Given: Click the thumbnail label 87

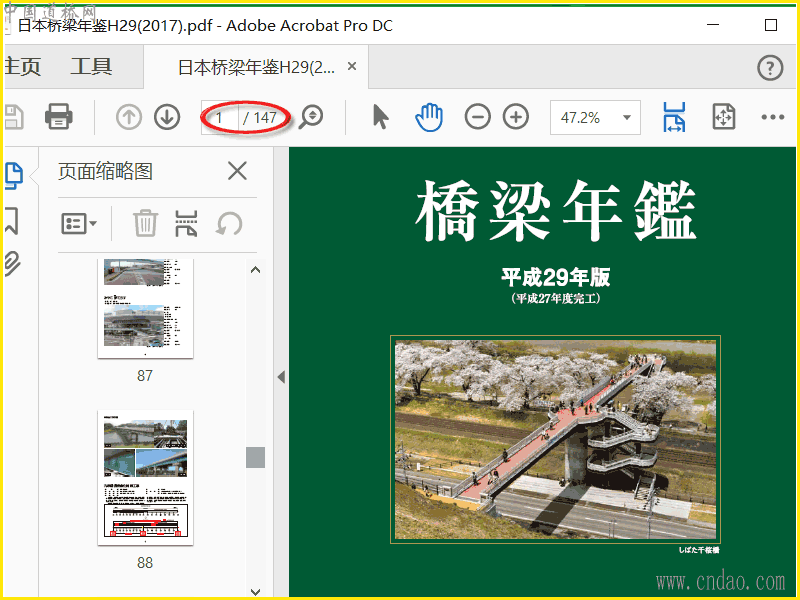Looking at the screenshot, I should [x=145, y=376].
